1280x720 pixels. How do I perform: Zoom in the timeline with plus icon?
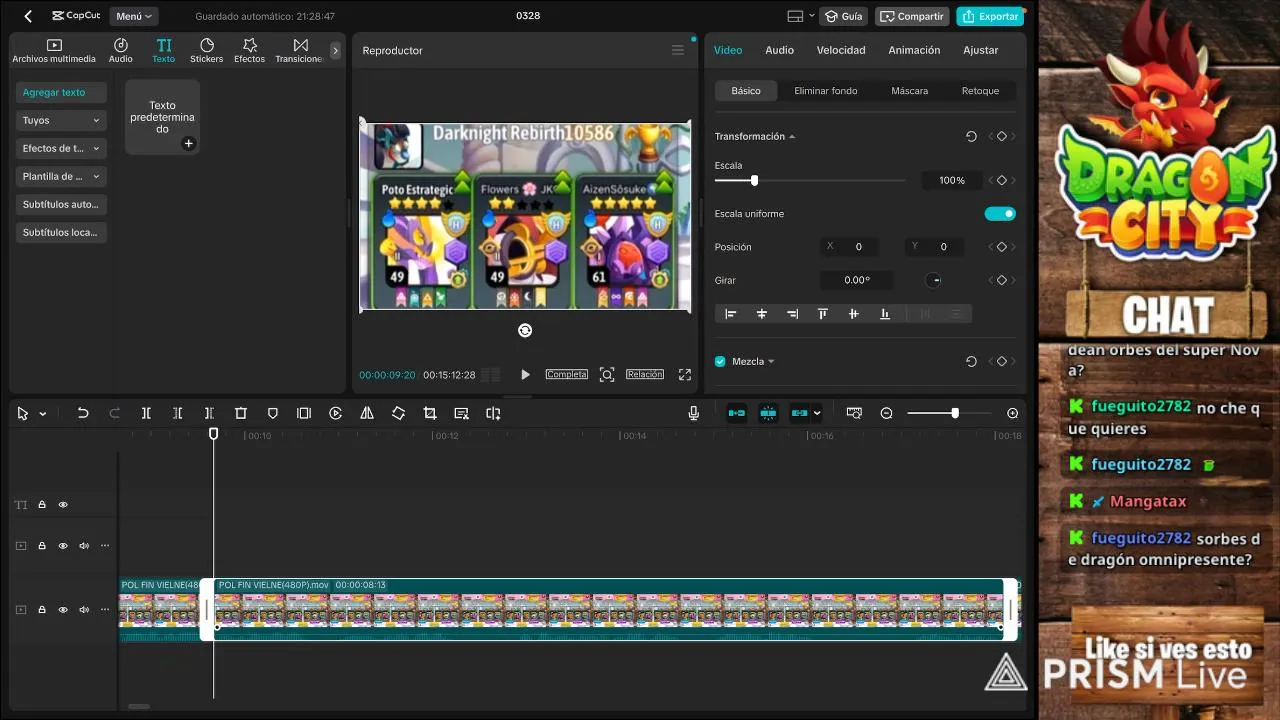tap(1013, 413)
